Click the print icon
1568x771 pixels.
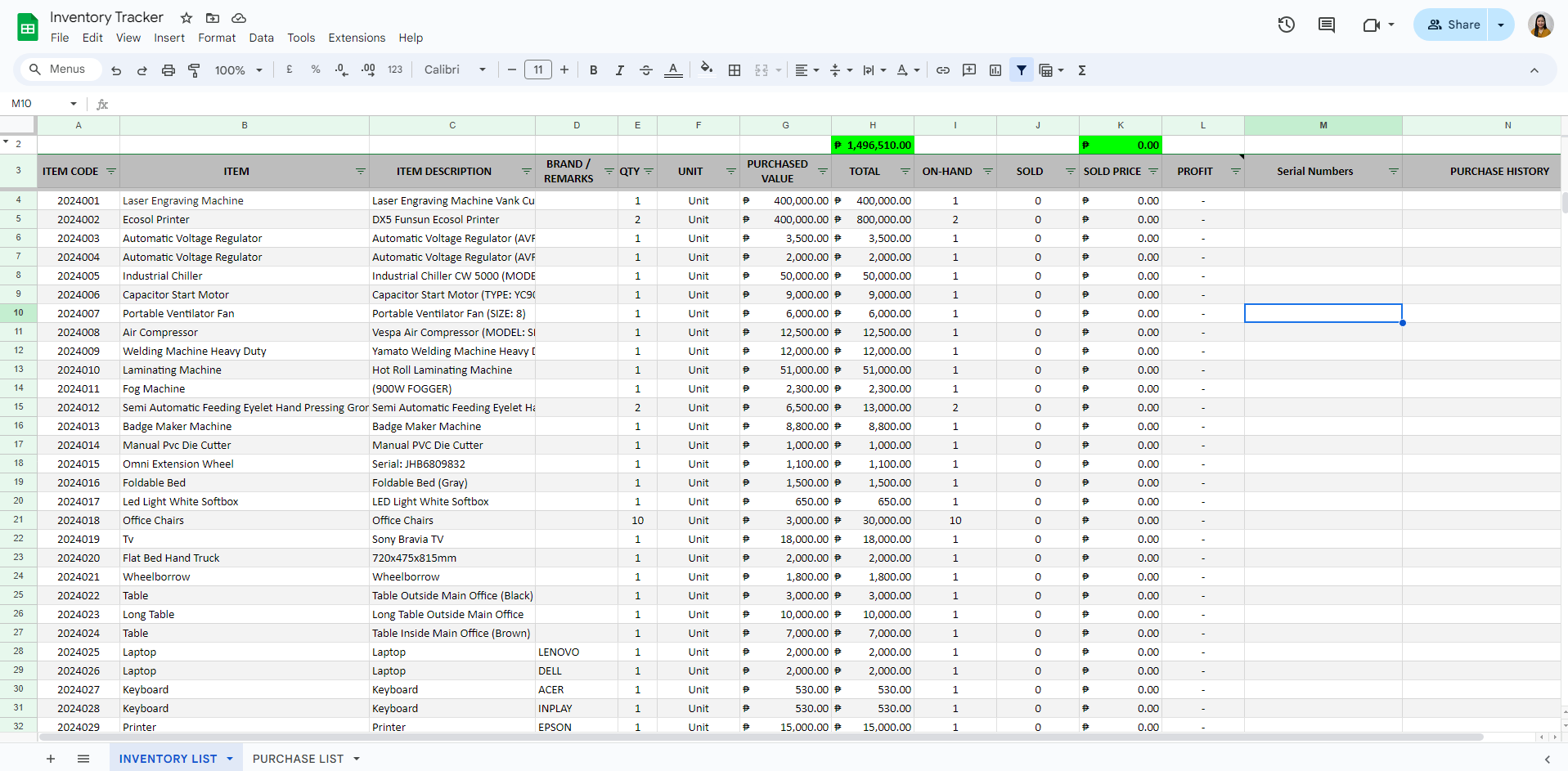168,70
